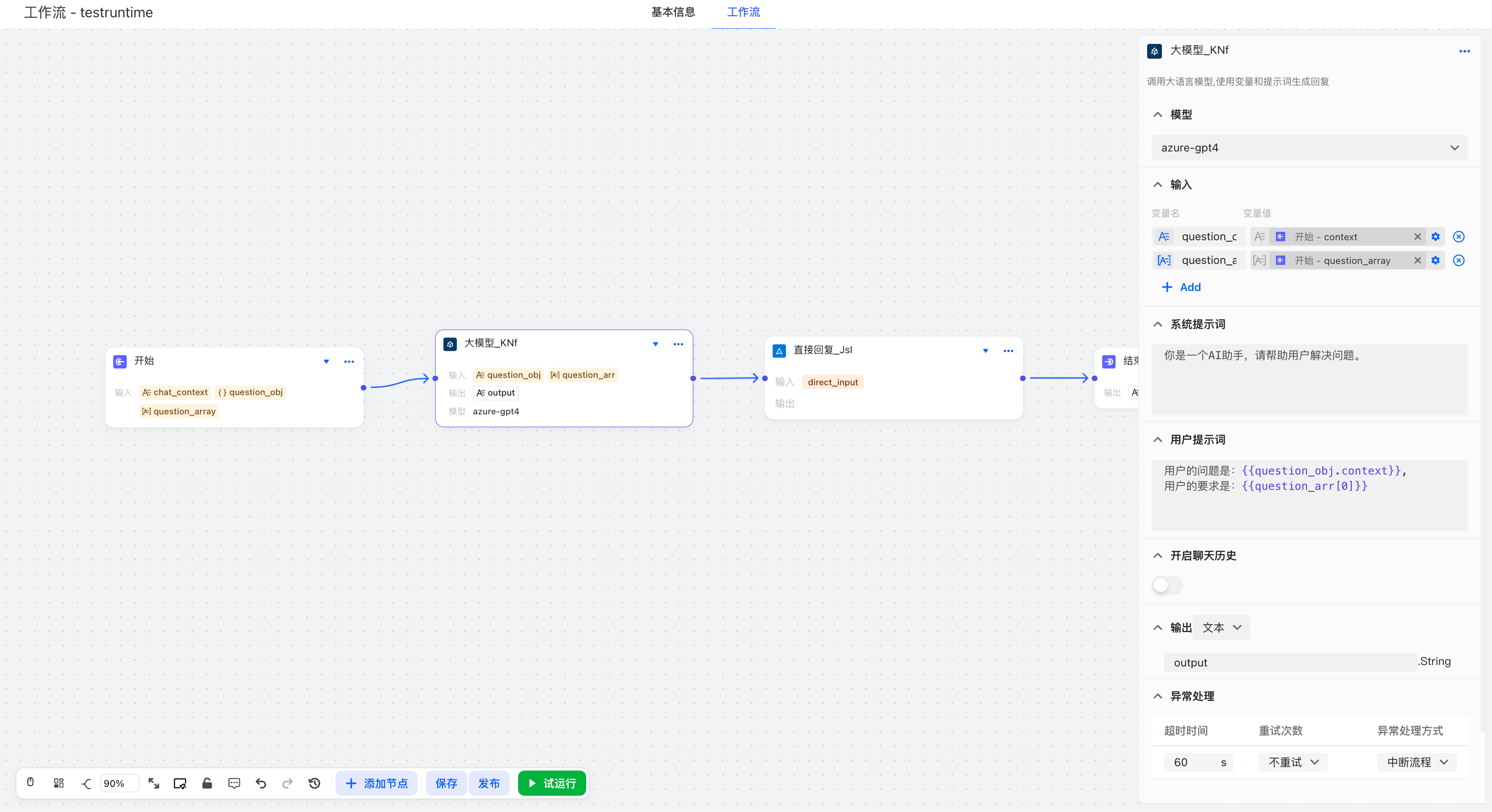
Task: Click the auto-layout grid icon
Action: [x=59, y=783]
